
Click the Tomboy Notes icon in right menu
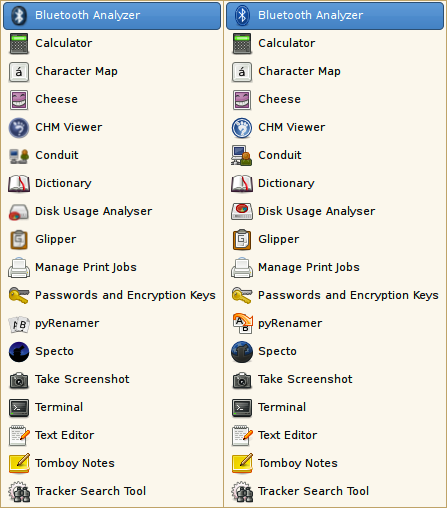(x=243, y=463)
